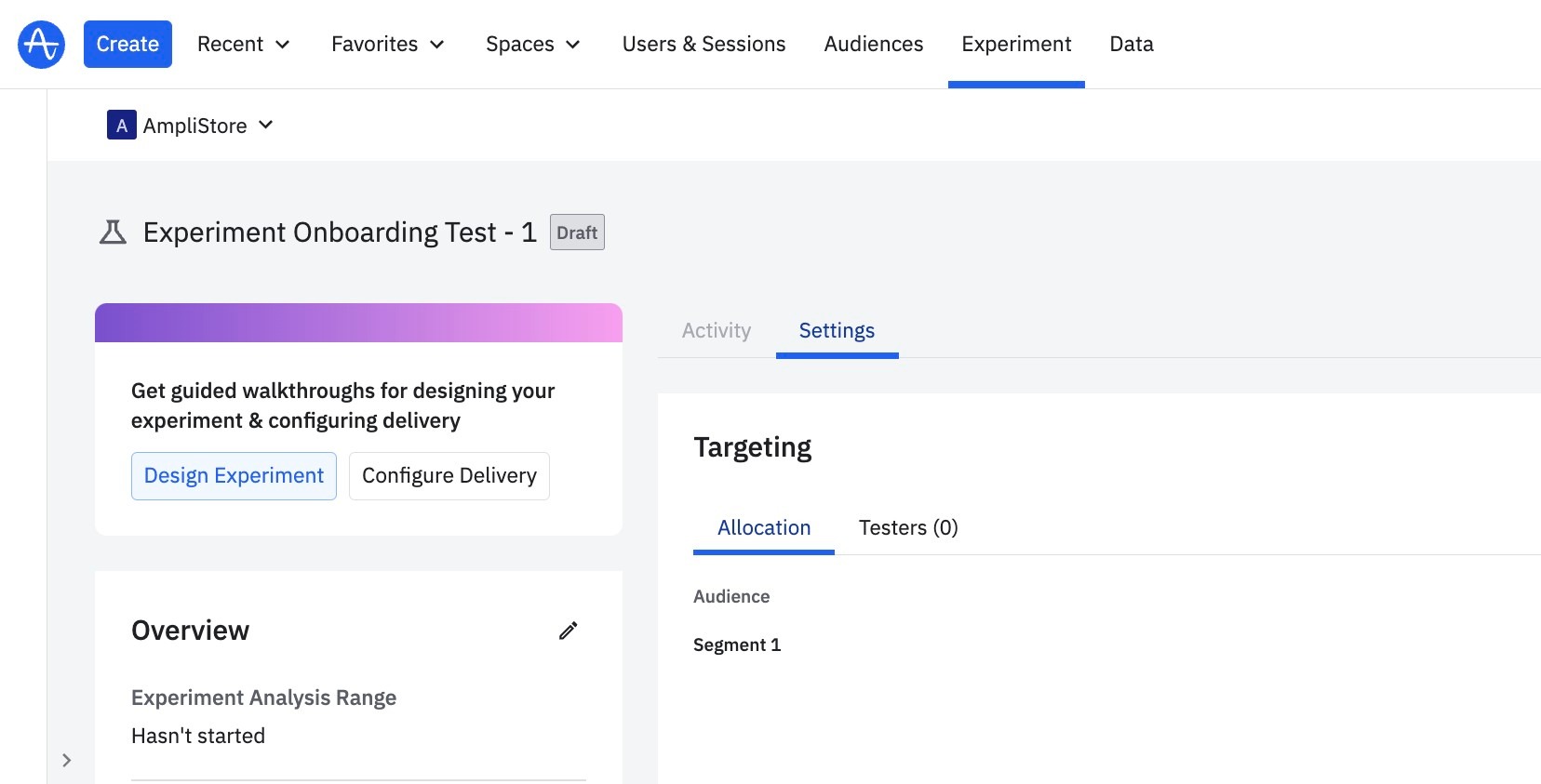This screenshot has width=1541, height=784.
Task: Navigate to the Data section
Action: tap(1132, 44)
